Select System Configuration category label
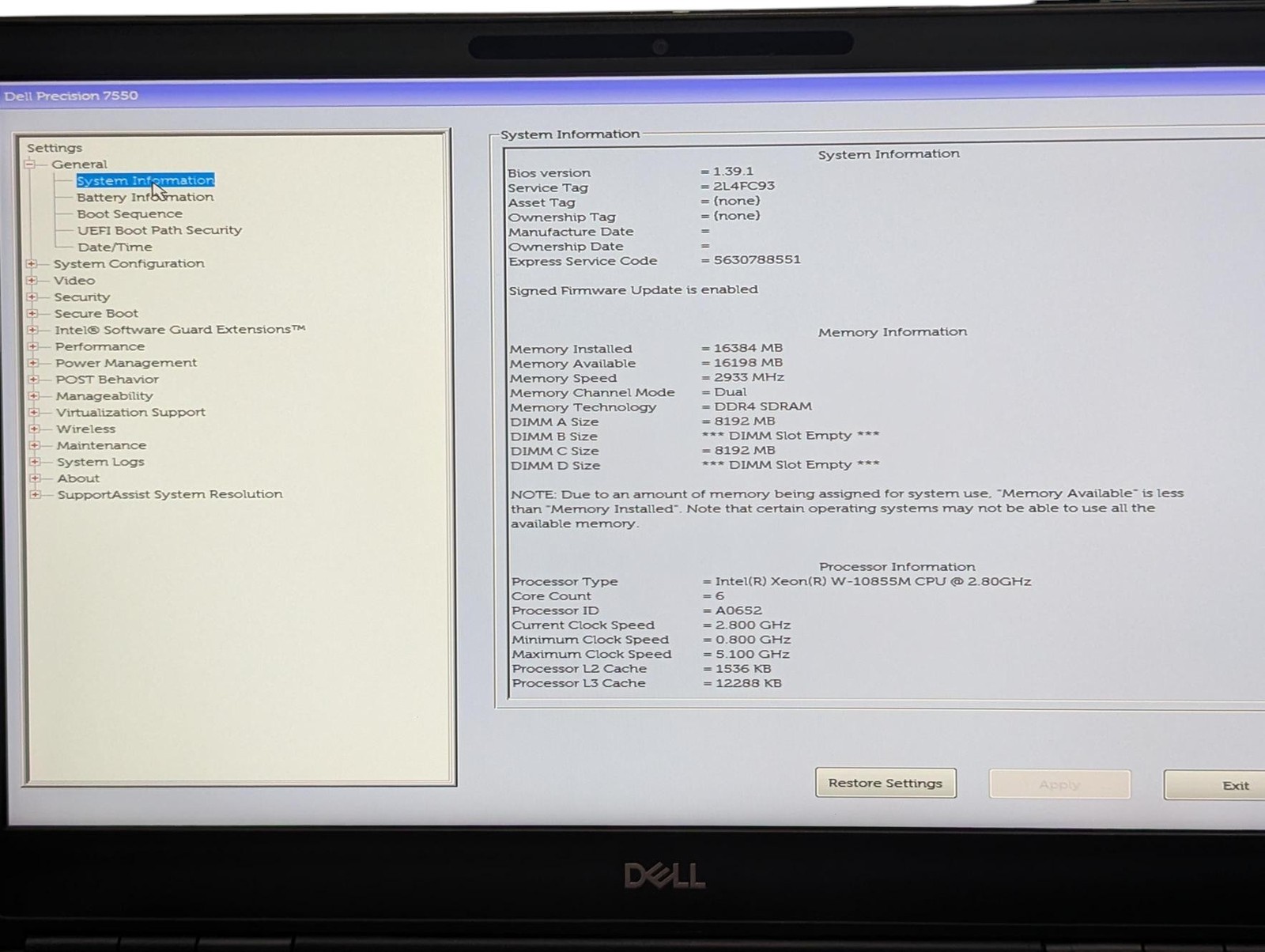Screen dimensions: 1265x952 pos(129,263)
